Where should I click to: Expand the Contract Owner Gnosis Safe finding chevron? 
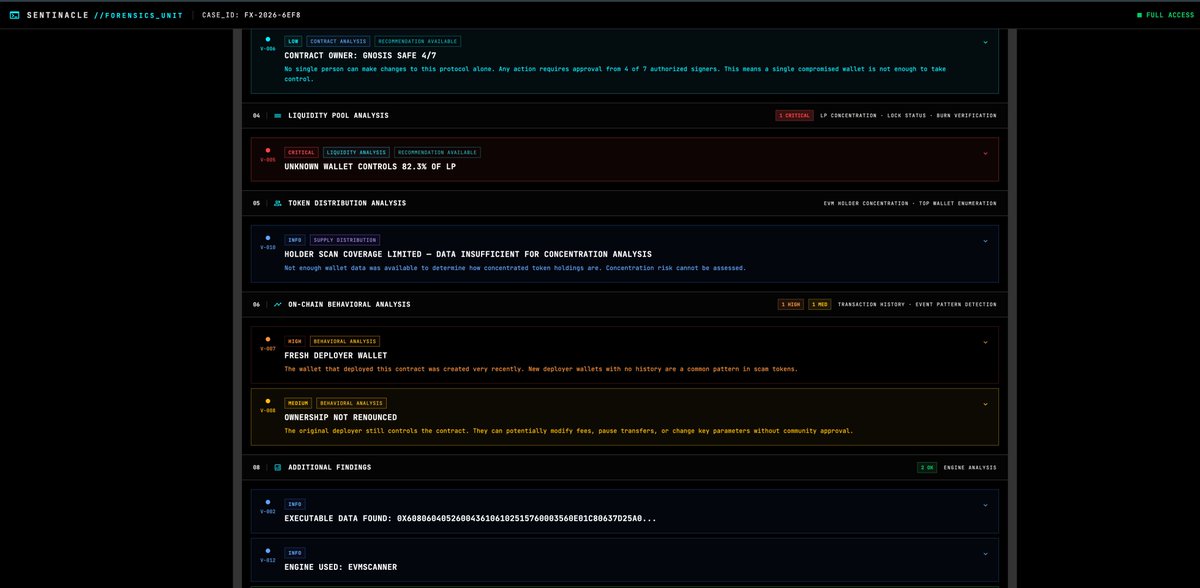(985, 42)
